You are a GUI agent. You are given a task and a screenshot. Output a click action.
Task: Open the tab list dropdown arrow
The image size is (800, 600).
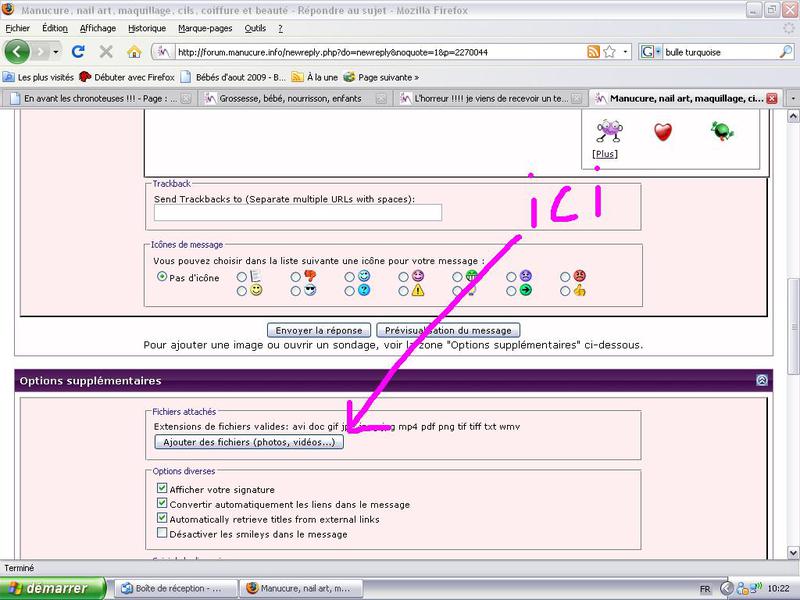point(792,98)
